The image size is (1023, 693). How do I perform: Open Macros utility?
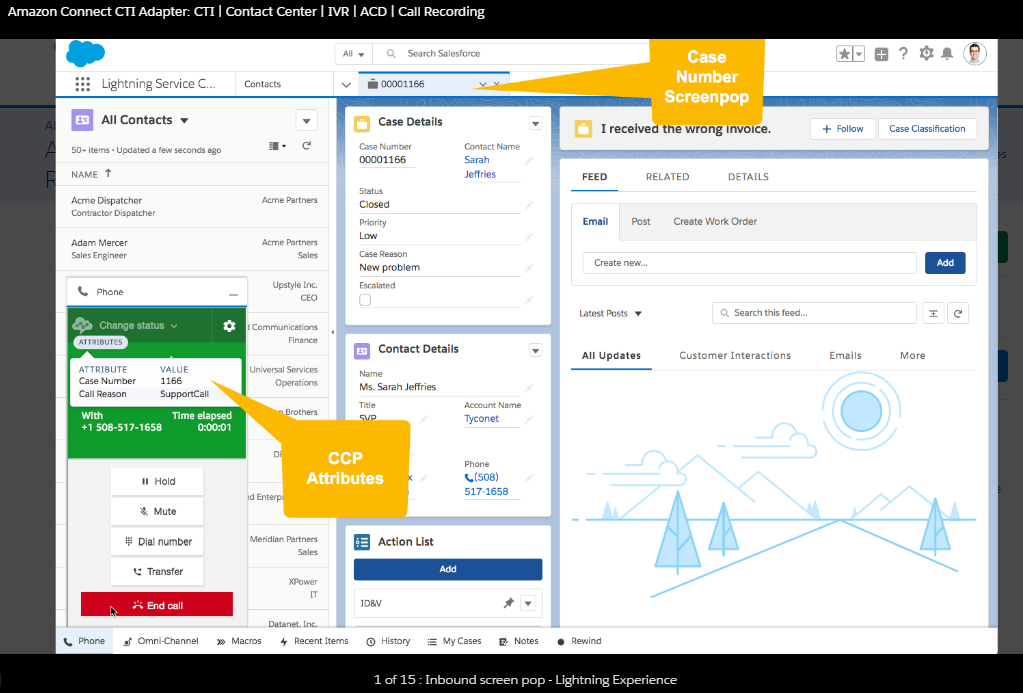(x=239, y=641)
